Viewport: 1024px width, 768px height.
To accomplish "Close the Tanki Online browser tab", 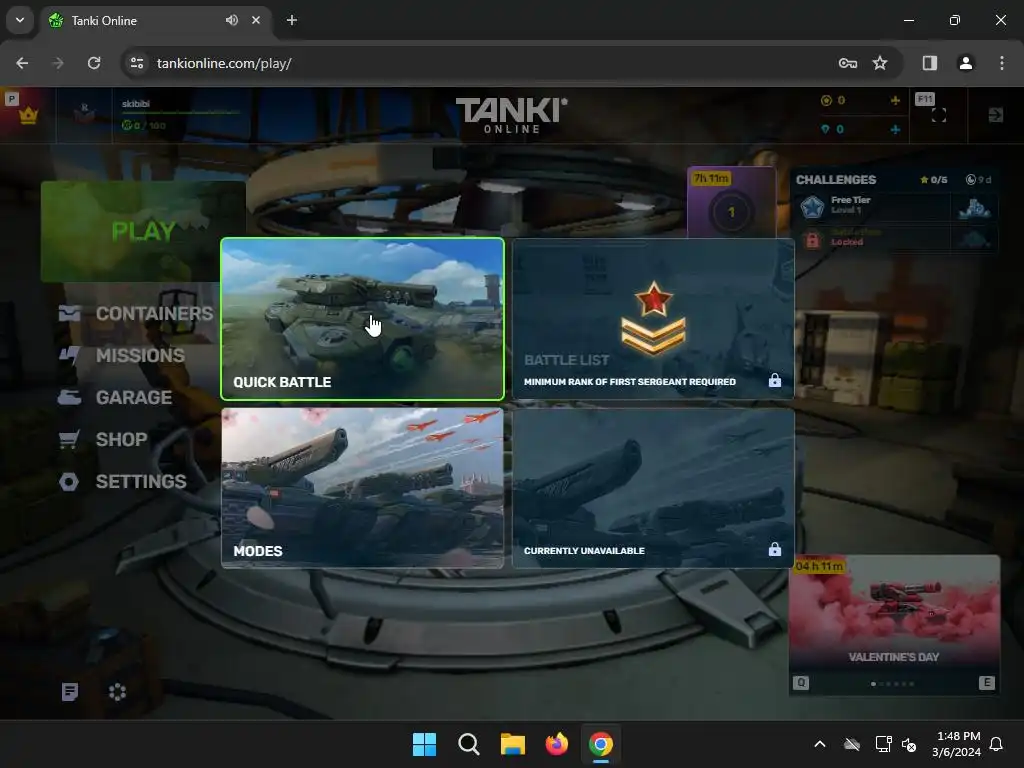I will point(256,20).
